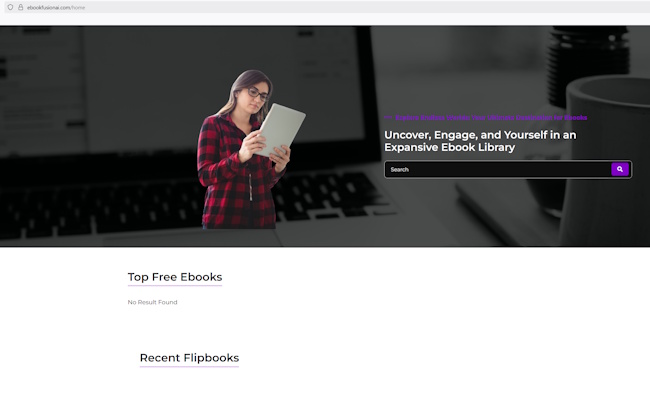Image resolution: width=650 pixels, height=417 pixels.
Task: Click the shield icon in address bar
Action: (10, 7)
